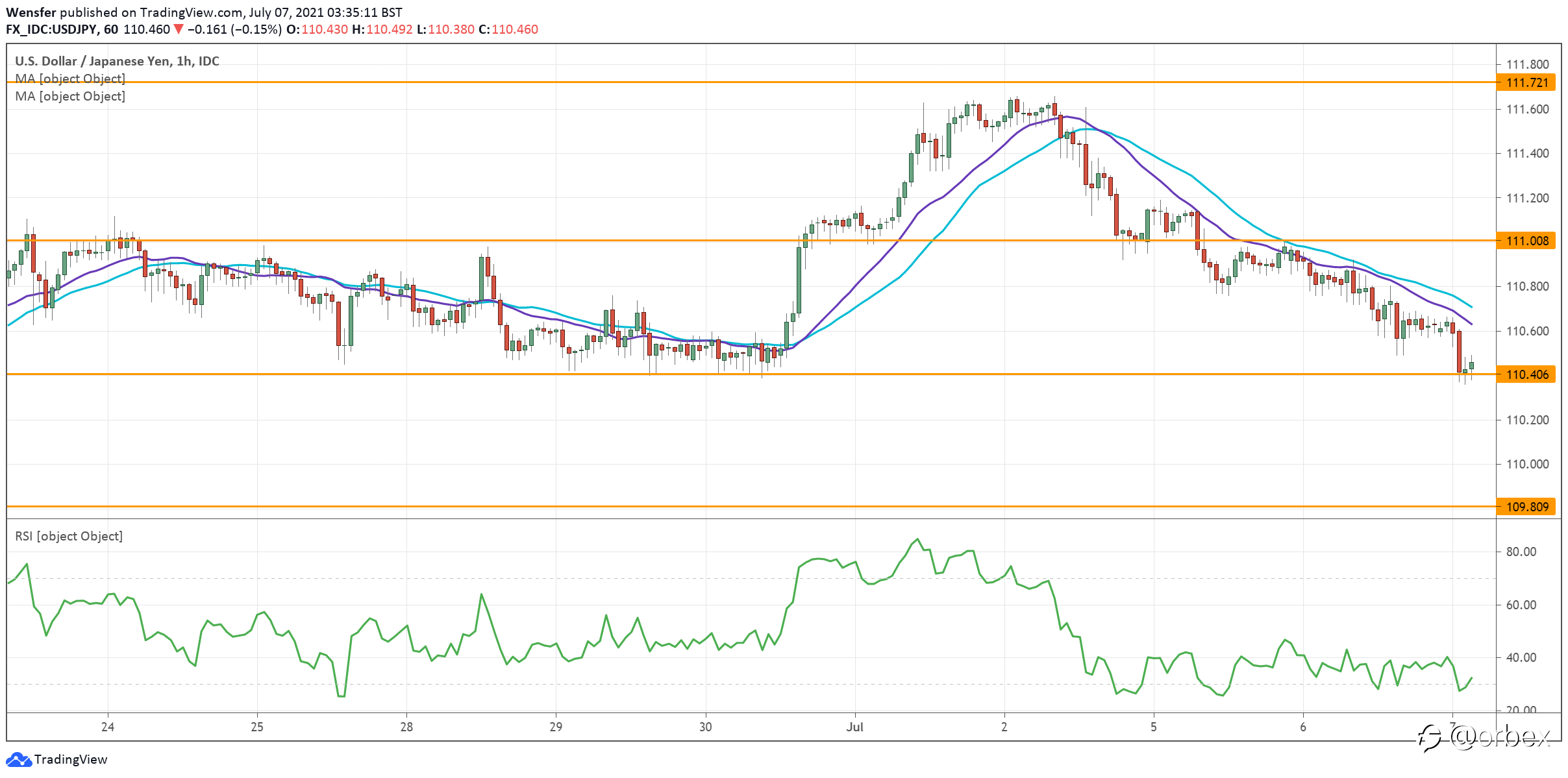
Task: Click the 111.200 price scale tick
Action: coord(1527,198)
